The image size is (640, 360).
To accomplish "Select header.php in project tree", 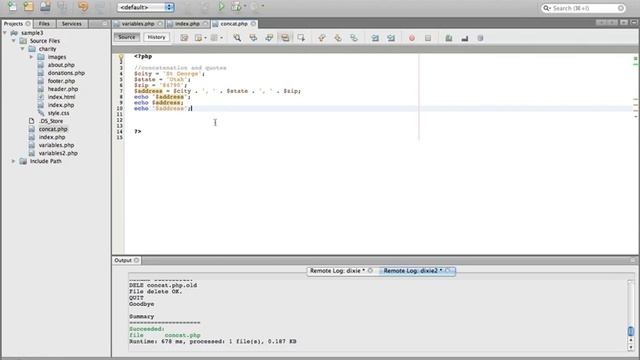I will click(63, 89).
